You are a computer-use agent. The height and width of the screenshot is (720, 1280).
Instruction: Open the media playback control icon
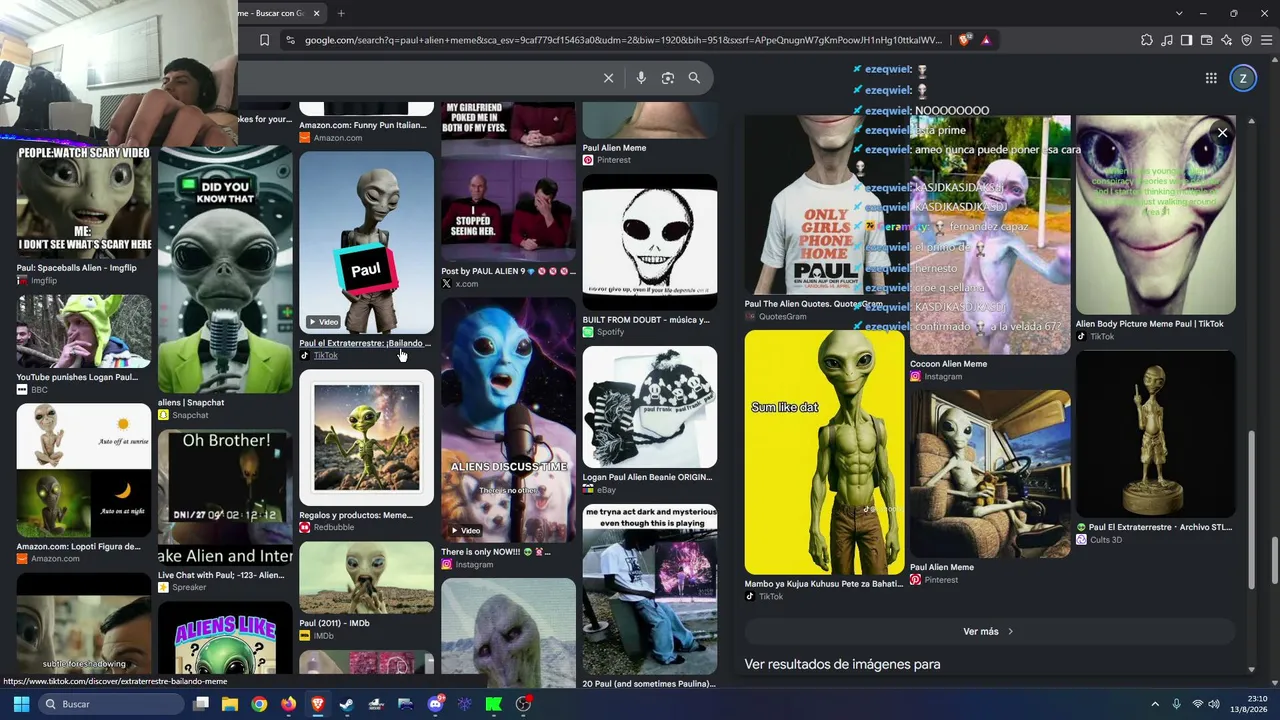point(1166,40)
